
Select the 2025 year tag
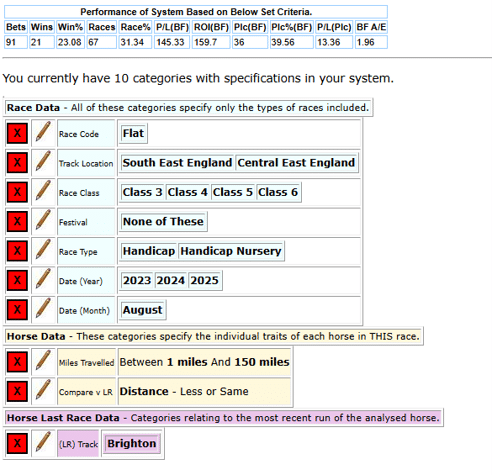[204, 280]
